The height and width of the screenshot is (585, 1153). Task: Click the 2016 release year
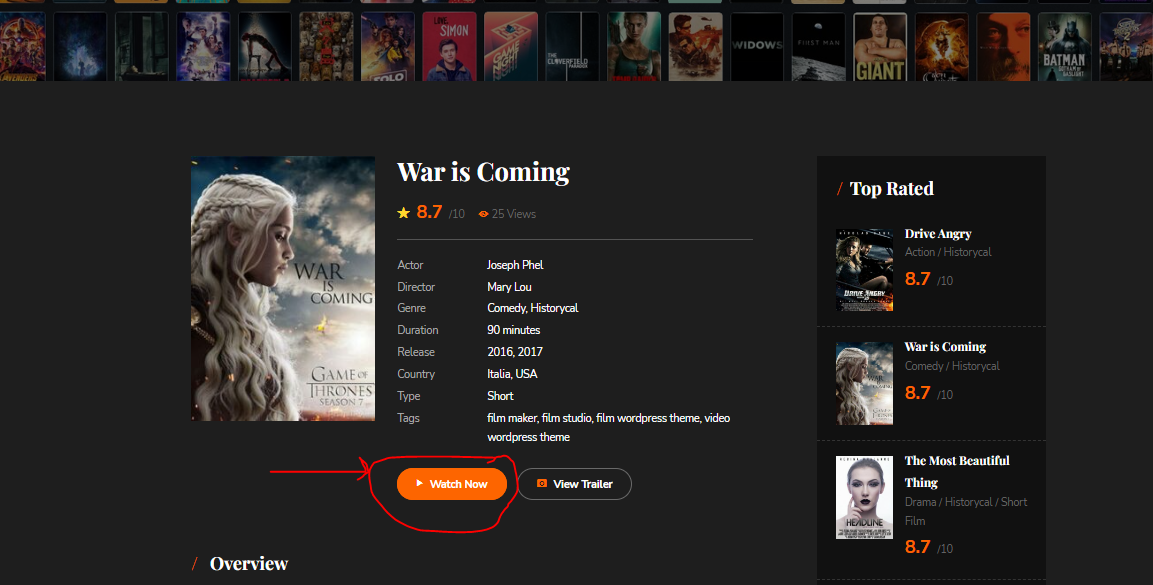(499, 352)
